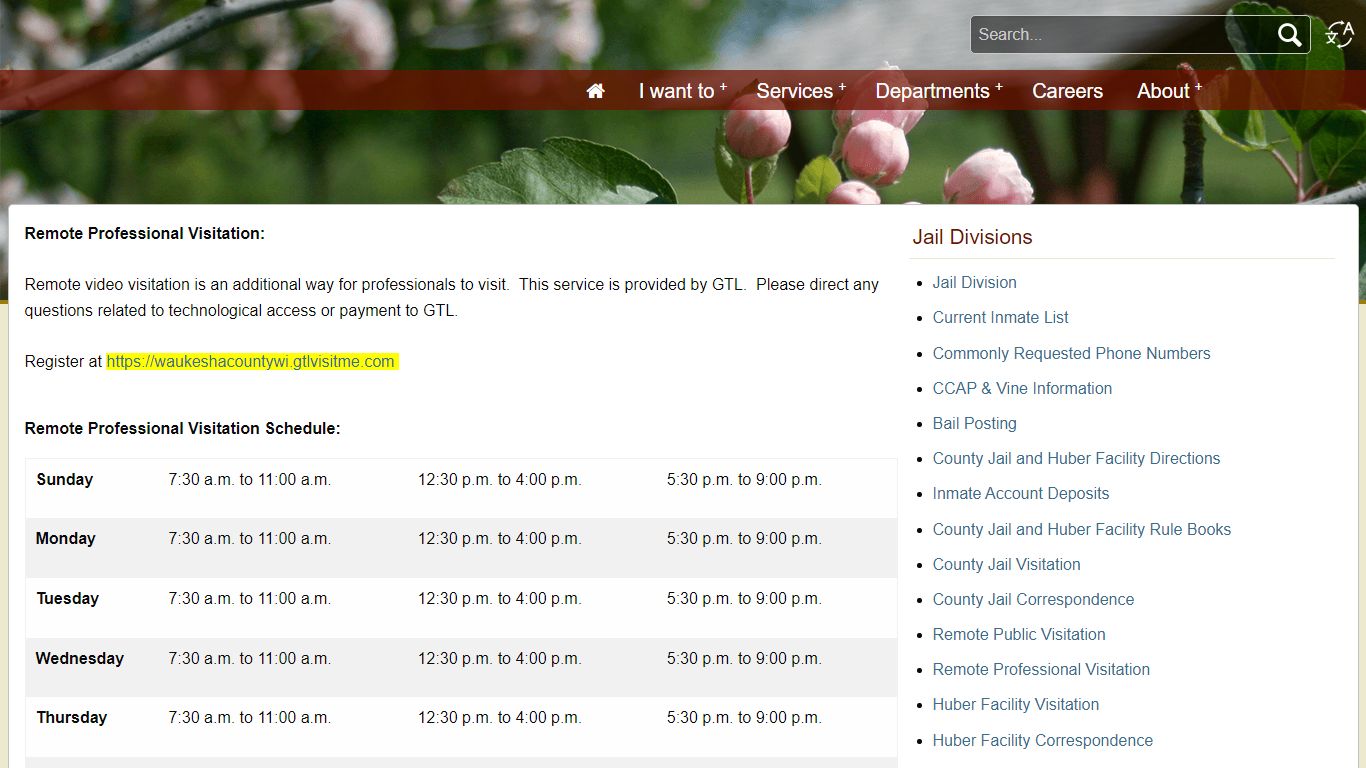This screenshot has width=1366, height=768.
Task: Click Sunday's 7:30 a.m. to 11:00 a.m. cell
Action: click(250, 480)
